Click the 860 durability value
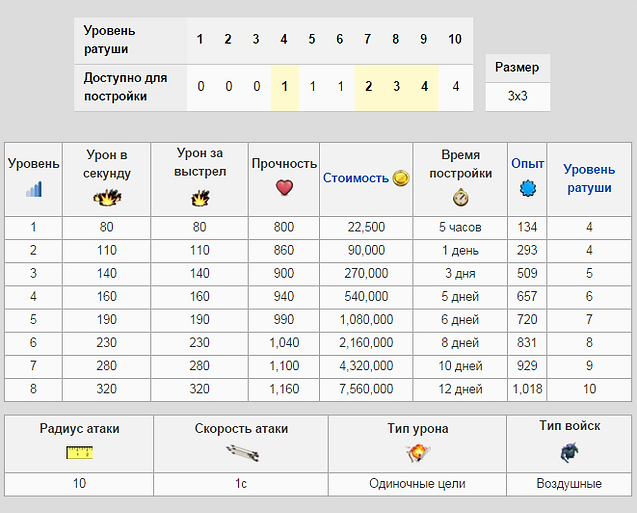Viewport: 637px width, 513px height. (x=284, y=250)
